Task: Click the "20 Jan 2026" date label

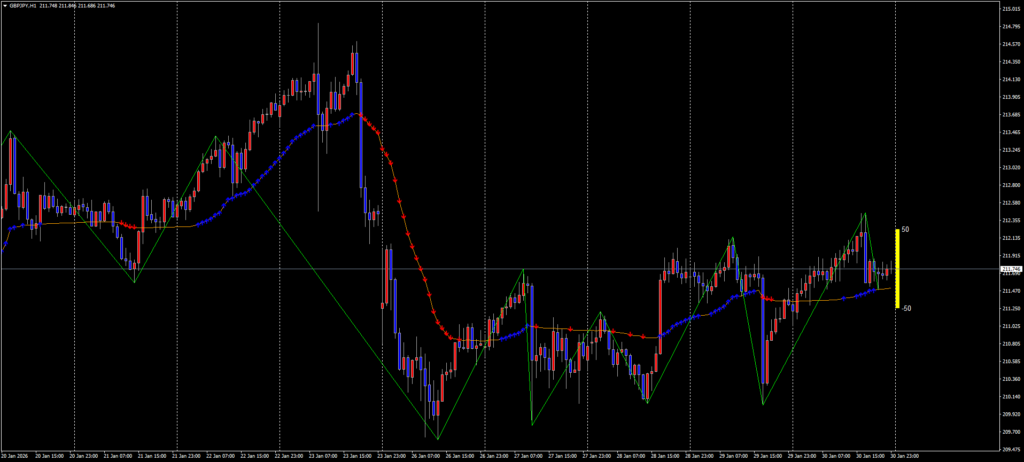Action: [x=16, y=455]
